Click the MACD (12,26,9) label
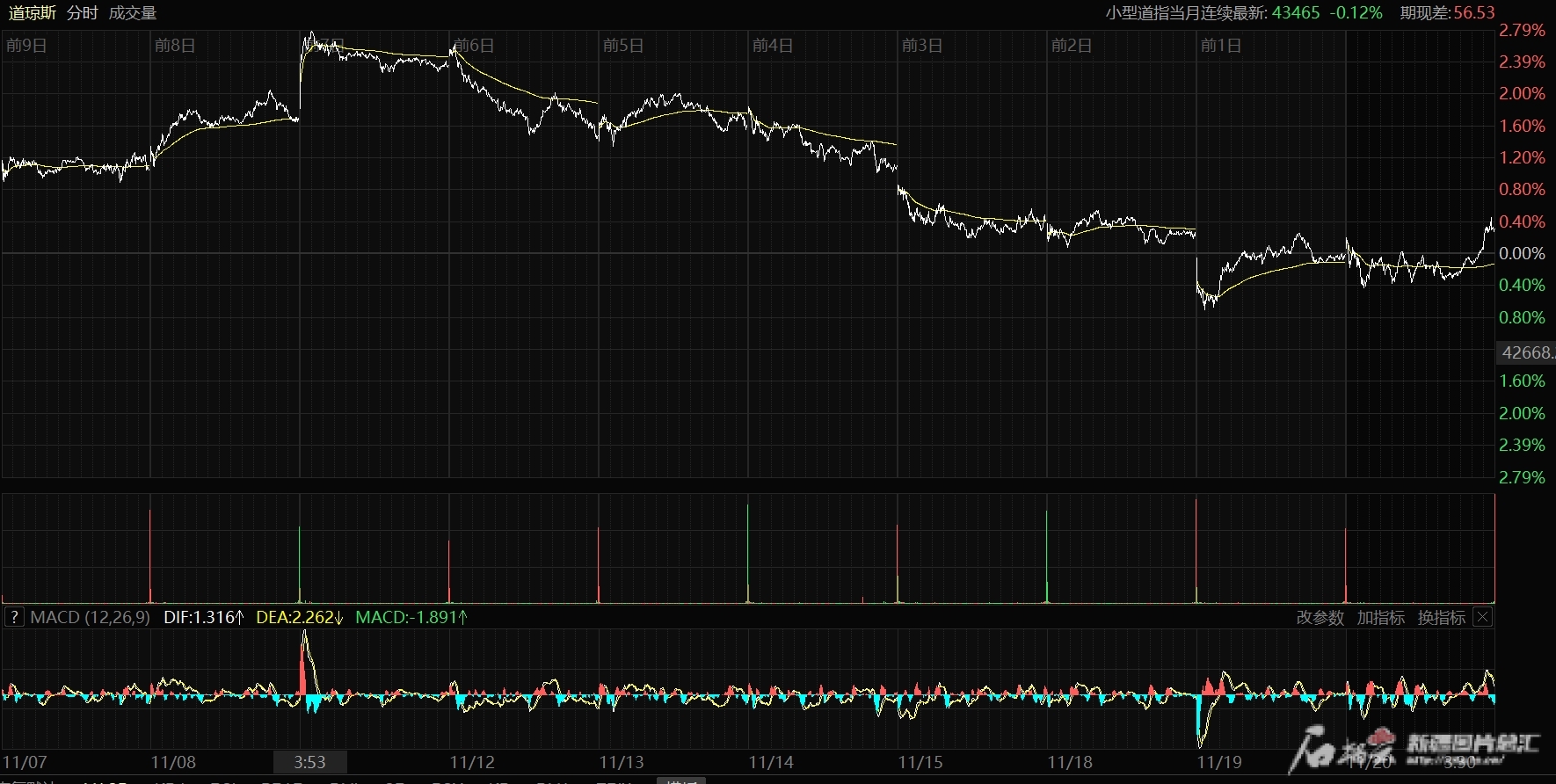 [x=90, y=618]
